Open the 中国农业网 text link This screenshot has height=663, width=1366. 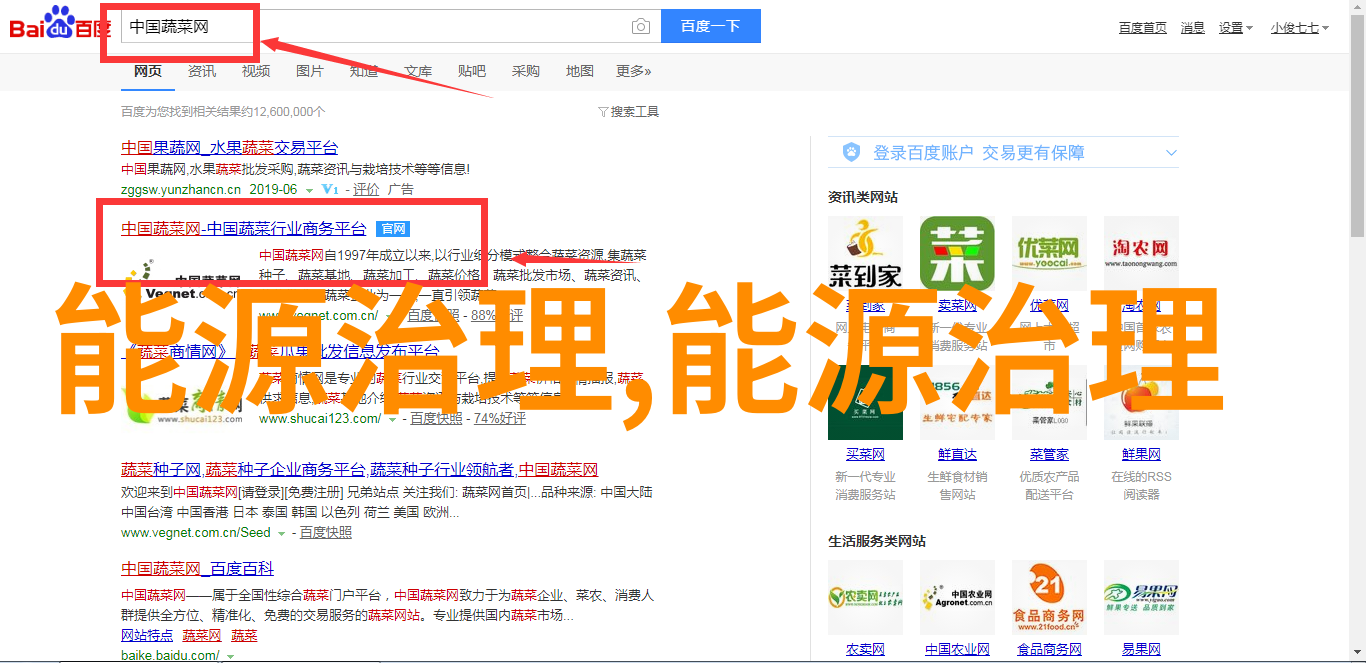[x=957, y=649]
